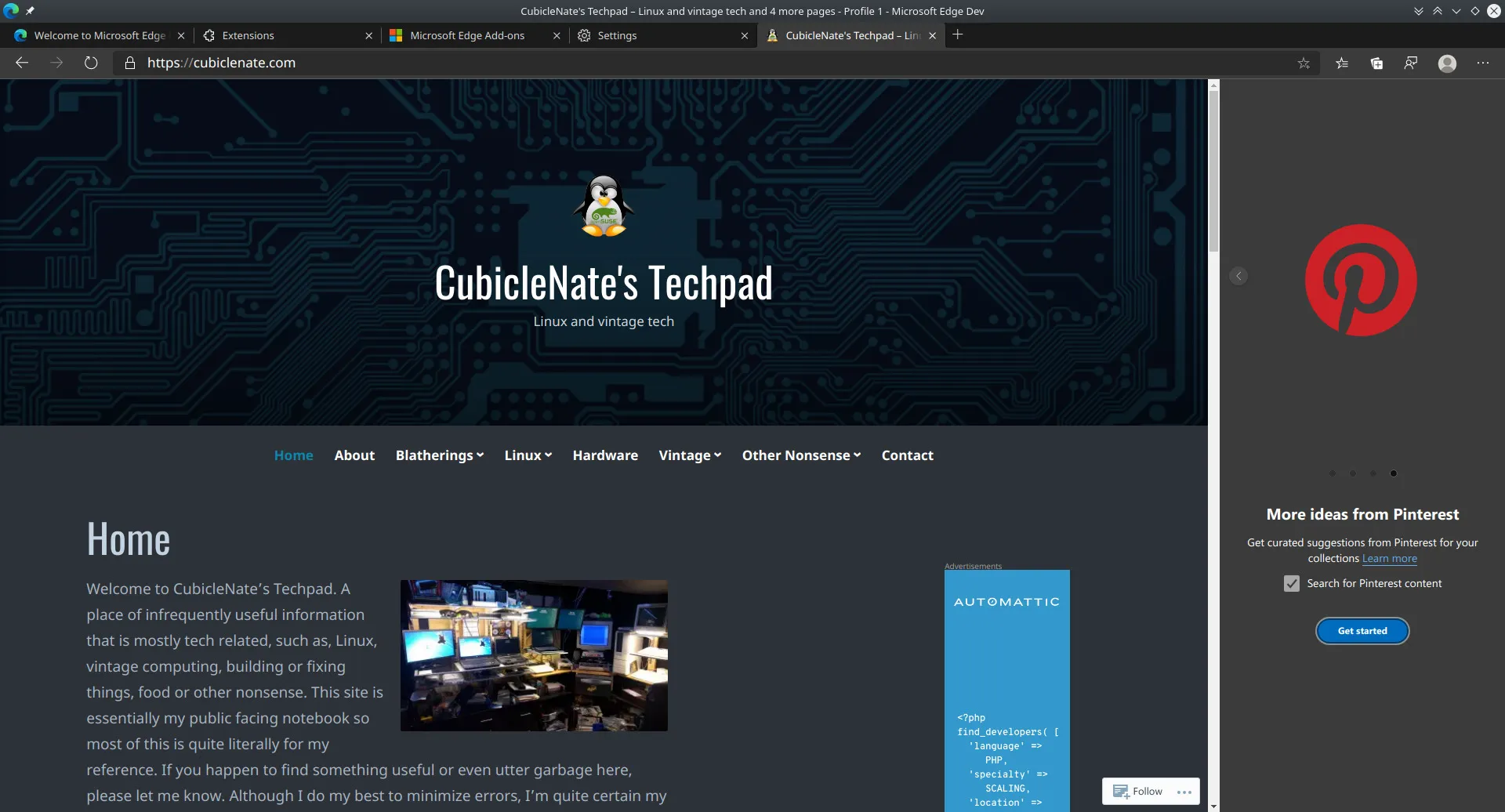Switch to the Settings tab
The width and height of the screenshot is (1505, 812).
(x=618, y=35)
